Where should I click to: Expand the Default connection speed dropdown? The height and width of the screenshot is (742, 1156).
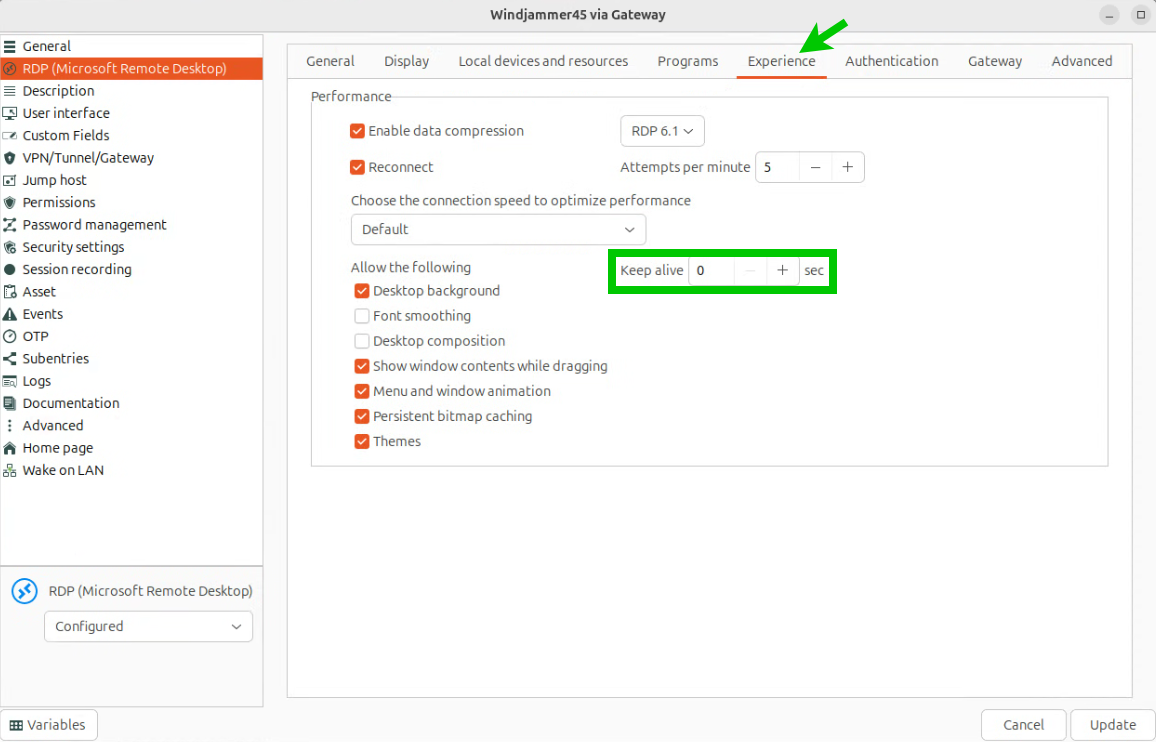coord(498,229)
